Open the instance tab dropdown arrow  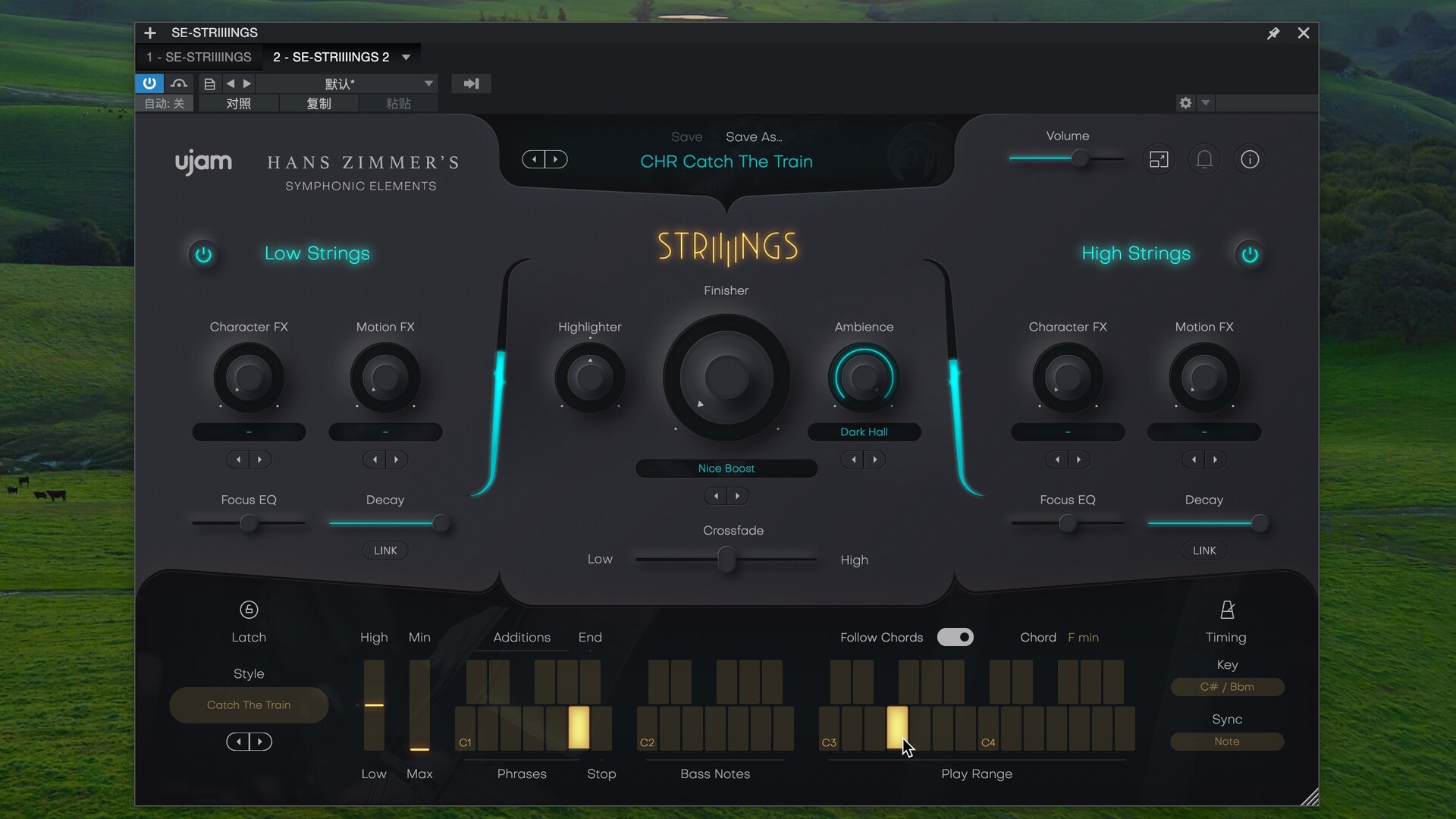click(406, 57)
